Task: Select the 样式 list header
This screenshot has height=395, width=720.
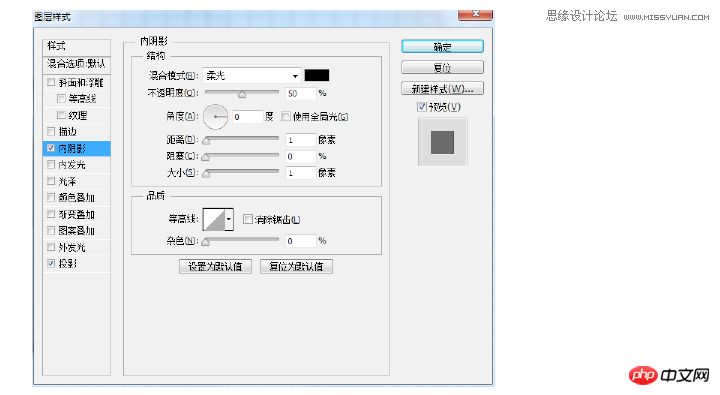Action: coord(76,46)
